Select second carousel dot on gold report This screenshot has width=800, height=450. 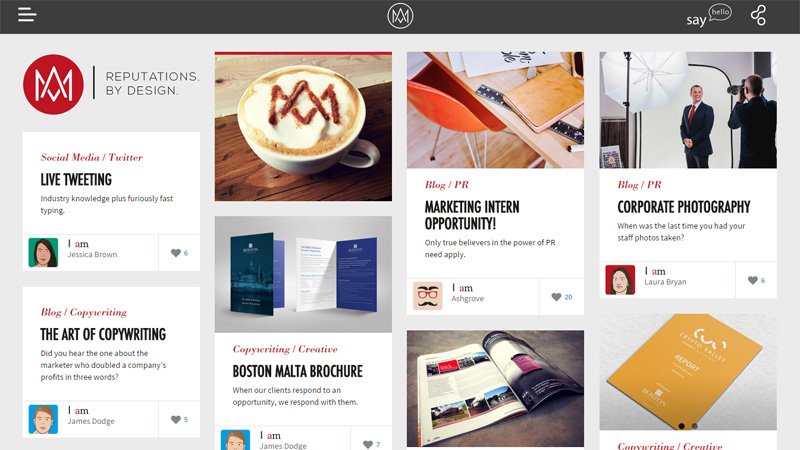(694, 426)
